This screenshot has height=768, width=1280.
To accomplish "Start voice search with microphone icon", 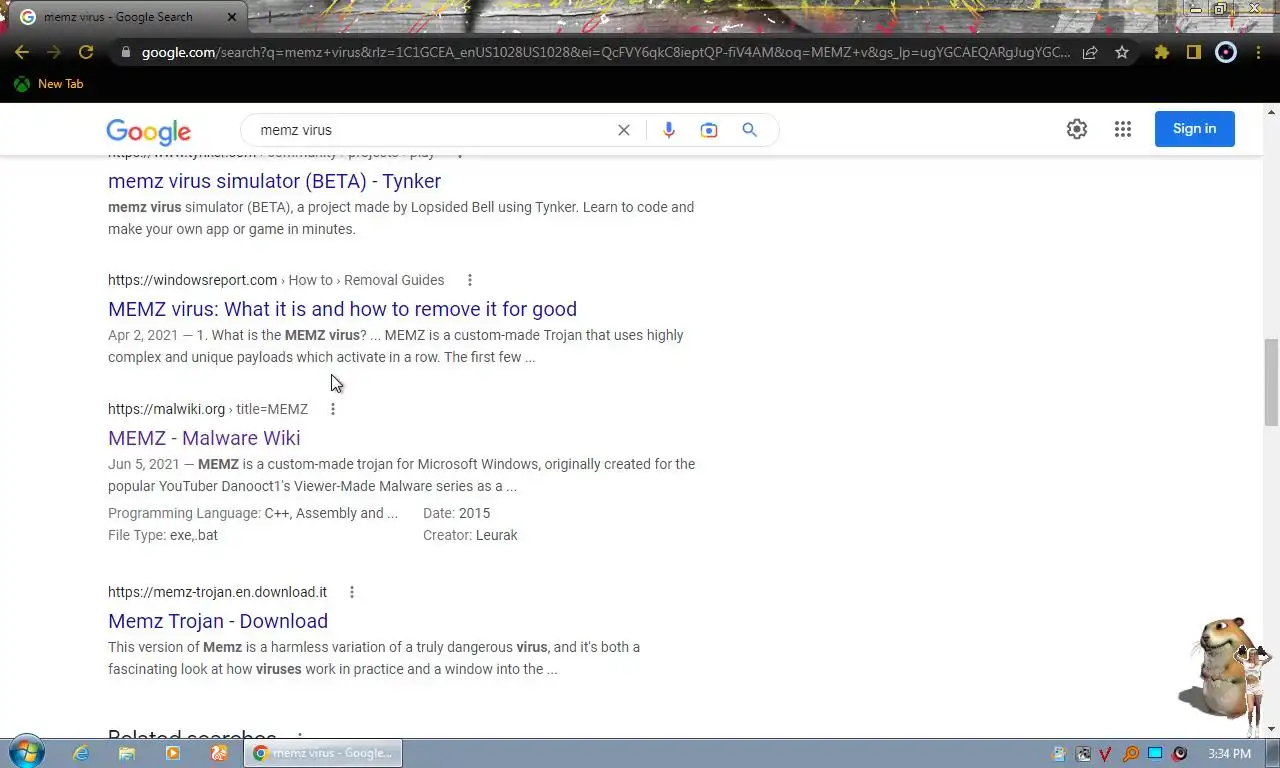I will pos(669,130).
